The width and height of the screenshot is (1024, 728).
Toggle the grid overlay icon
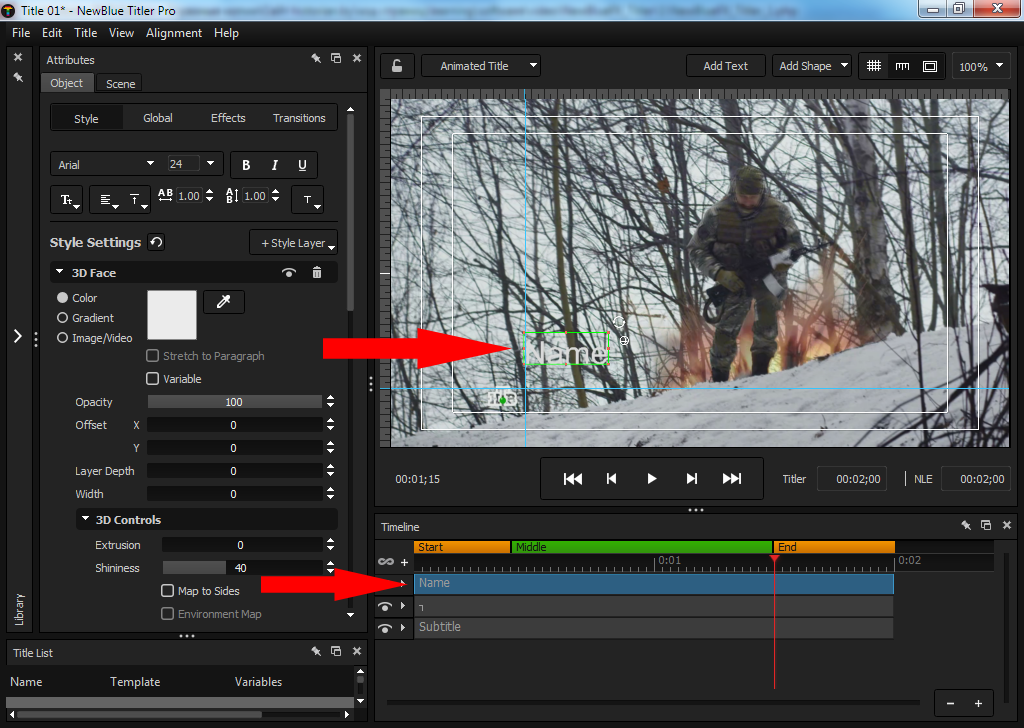[x=874, y=66]
